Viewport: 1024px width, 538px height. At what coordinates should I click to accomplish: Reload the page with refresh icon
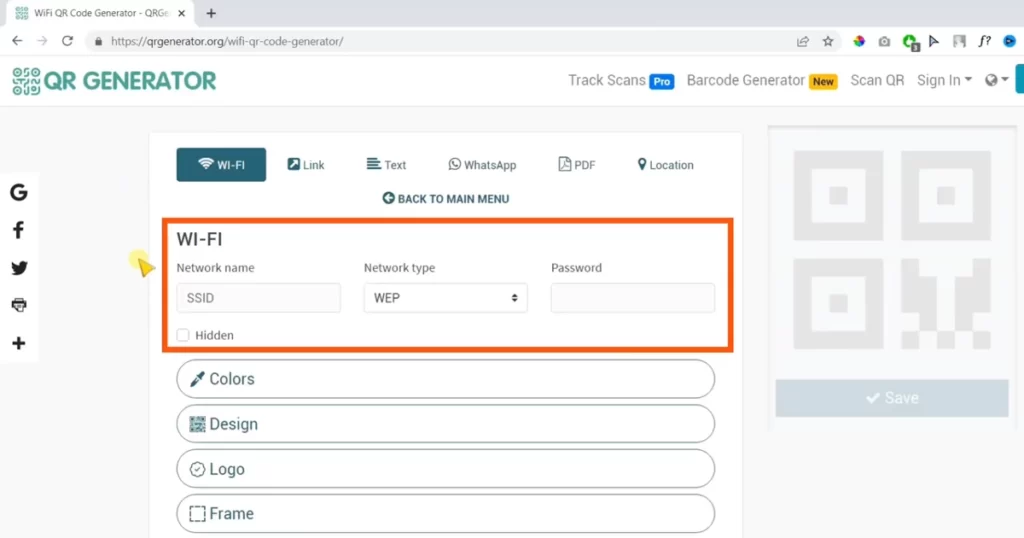(x=67, y=40)
